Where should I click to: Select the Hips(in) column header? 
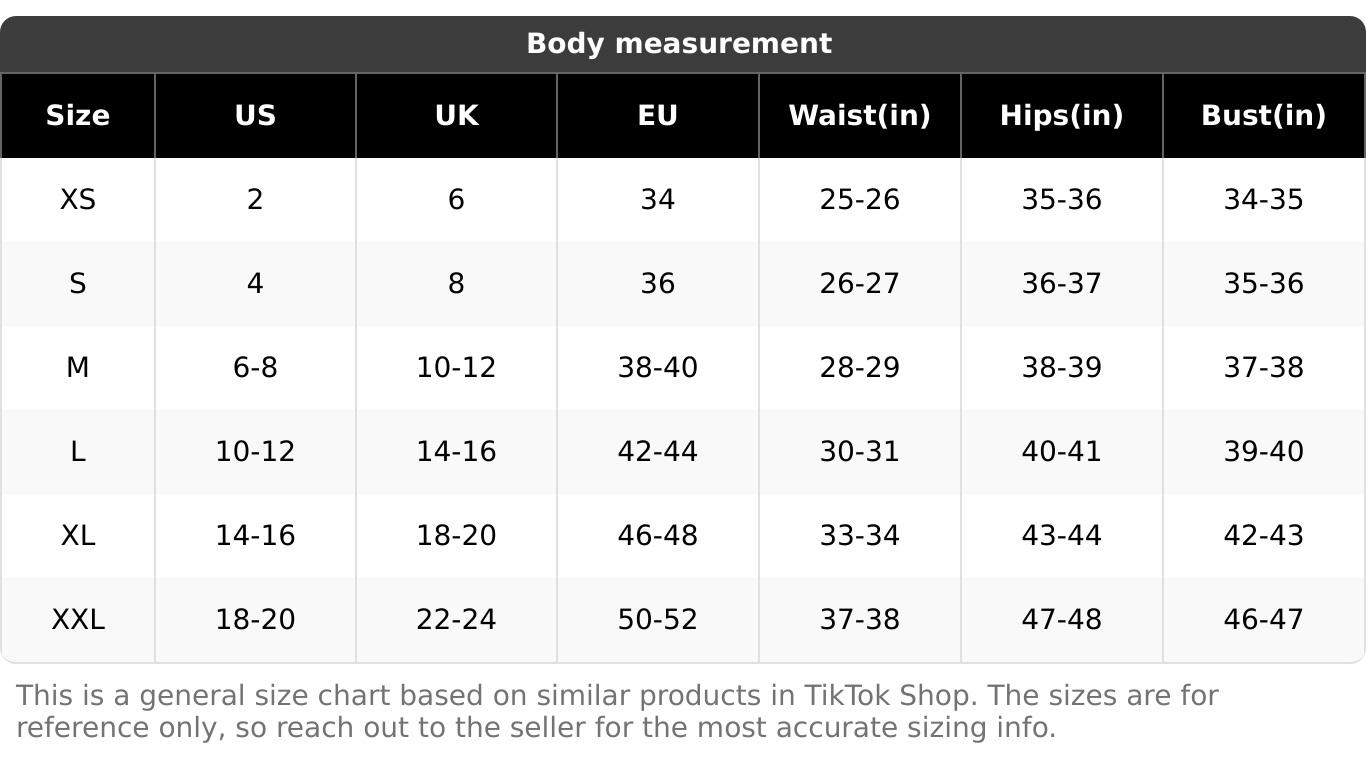1061,116
